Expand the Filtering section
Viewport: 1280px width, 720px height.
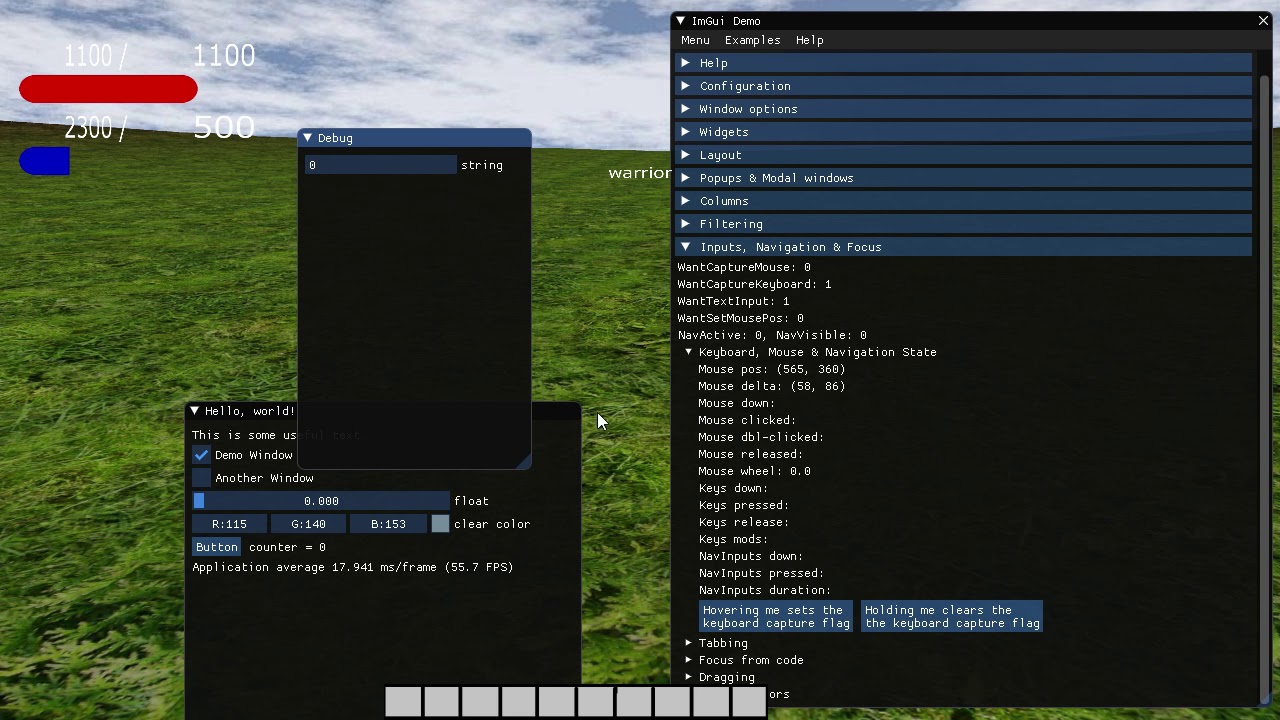click(x=964, y=224)
